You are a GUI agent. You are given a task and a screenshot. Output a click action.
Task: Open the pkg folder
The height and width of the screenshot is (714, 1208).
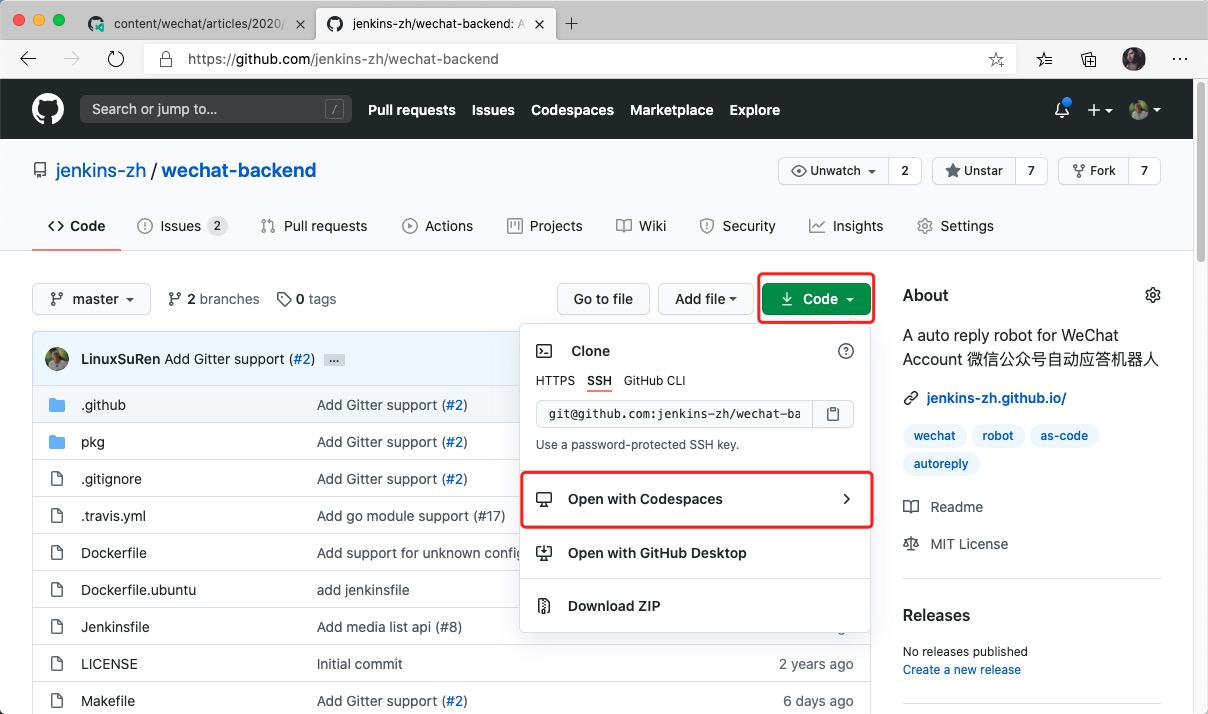coord(93,442)
